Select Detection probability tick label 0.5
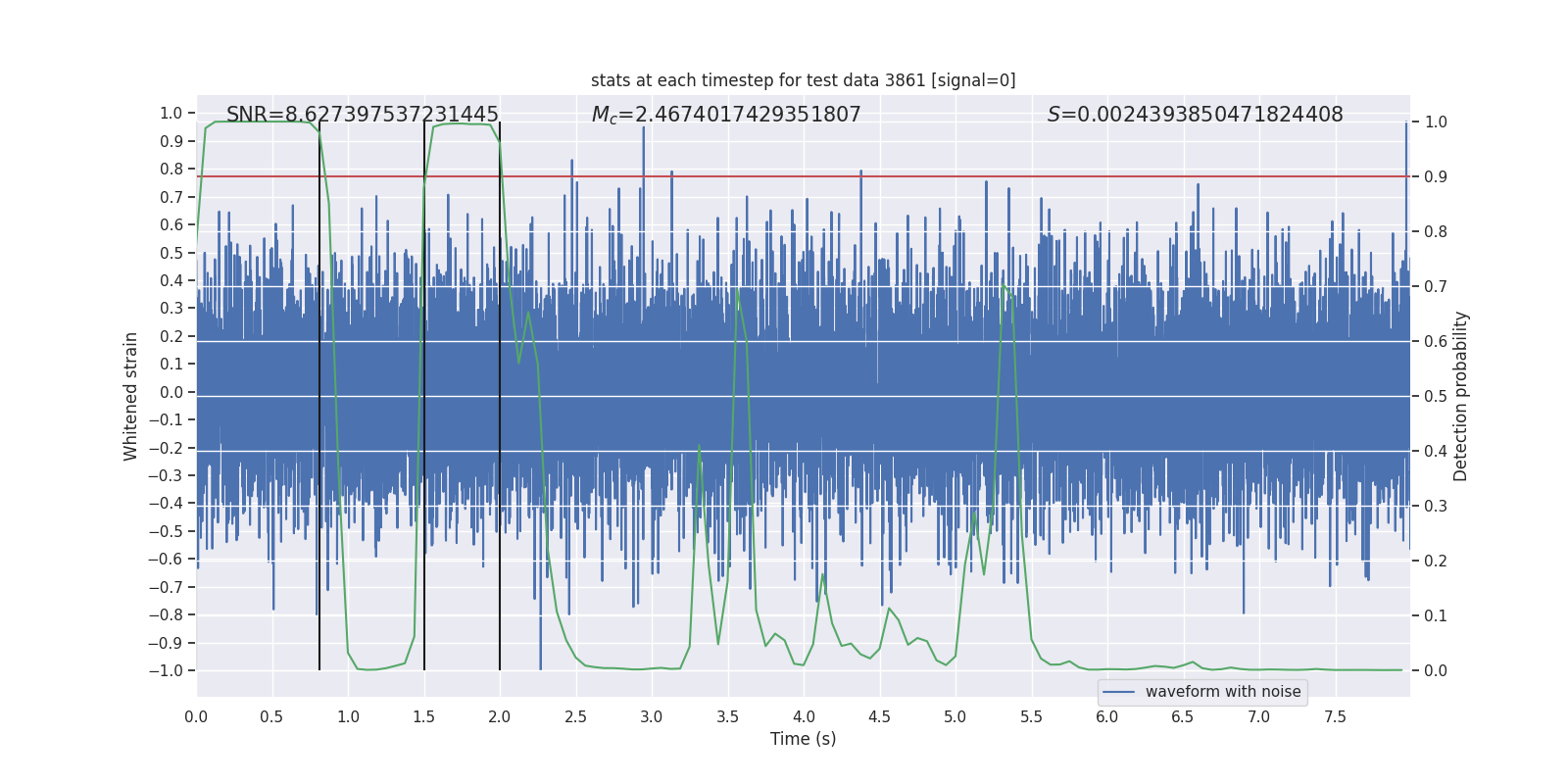 [x=1436, y=397]
